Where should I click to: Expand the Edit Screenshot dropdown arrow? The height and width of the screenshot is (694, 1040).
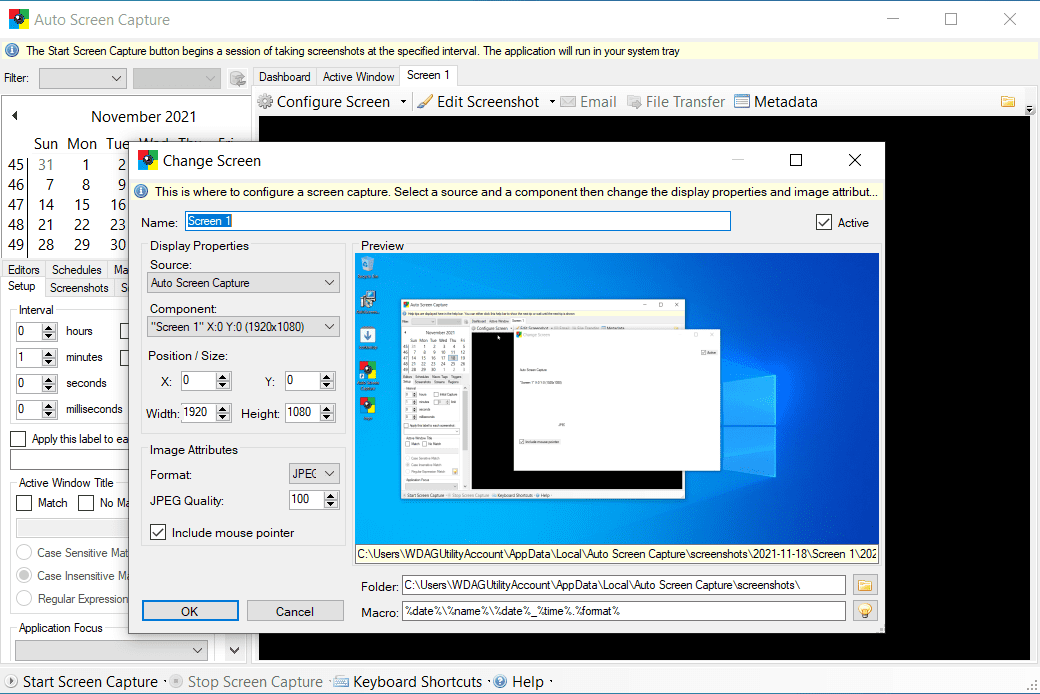[x=552, y=102]
